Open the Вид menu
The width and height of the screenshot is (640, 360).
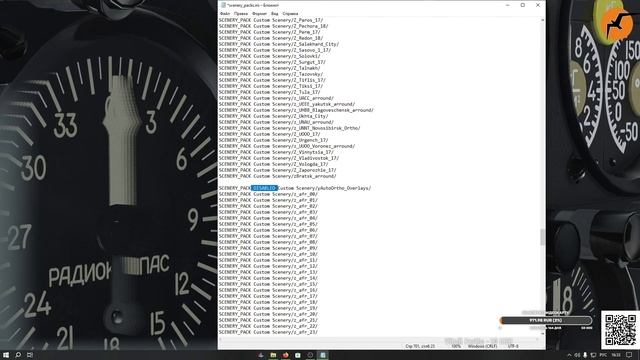click(275, 13)
